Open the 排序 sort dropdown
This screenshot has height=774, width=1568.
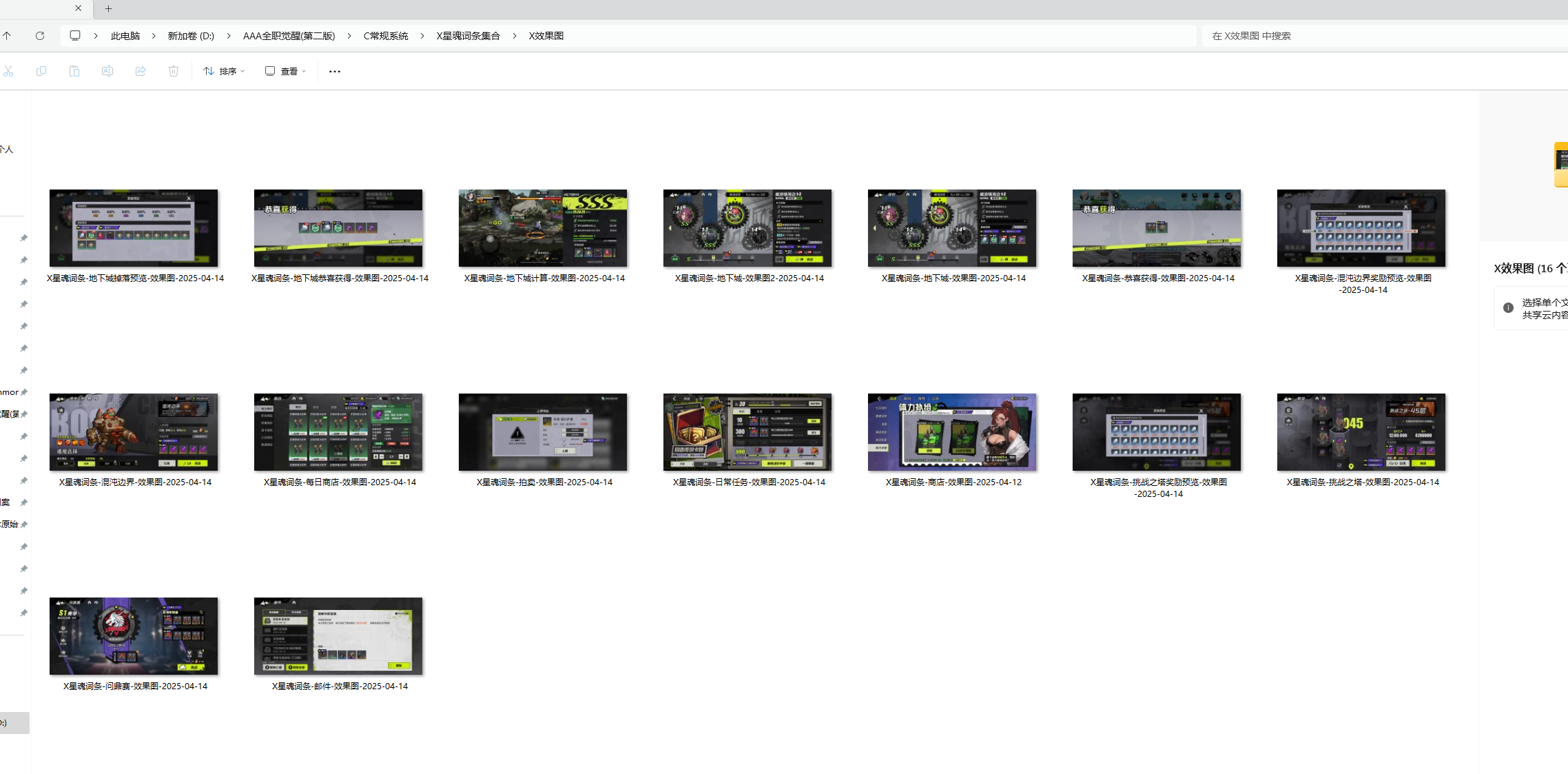click(224, 71)
